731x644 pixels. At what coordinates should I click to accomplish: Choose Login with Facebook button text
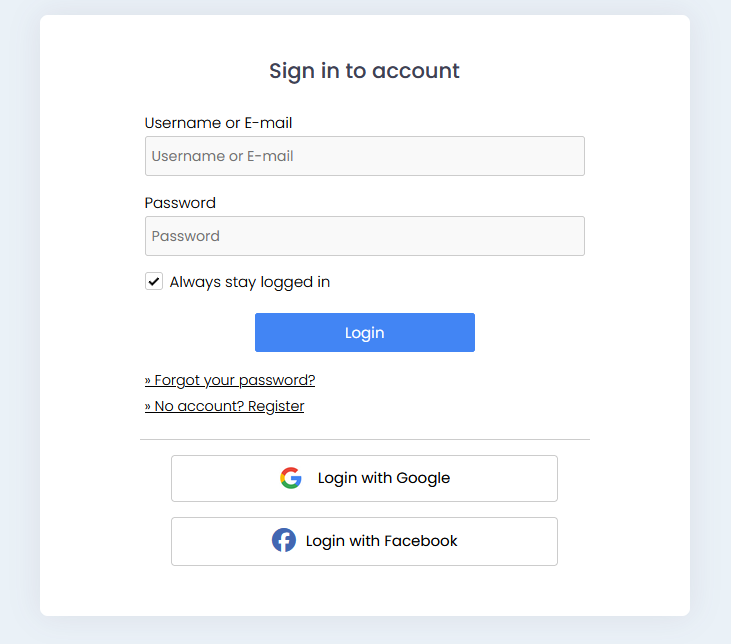[382, 541]
